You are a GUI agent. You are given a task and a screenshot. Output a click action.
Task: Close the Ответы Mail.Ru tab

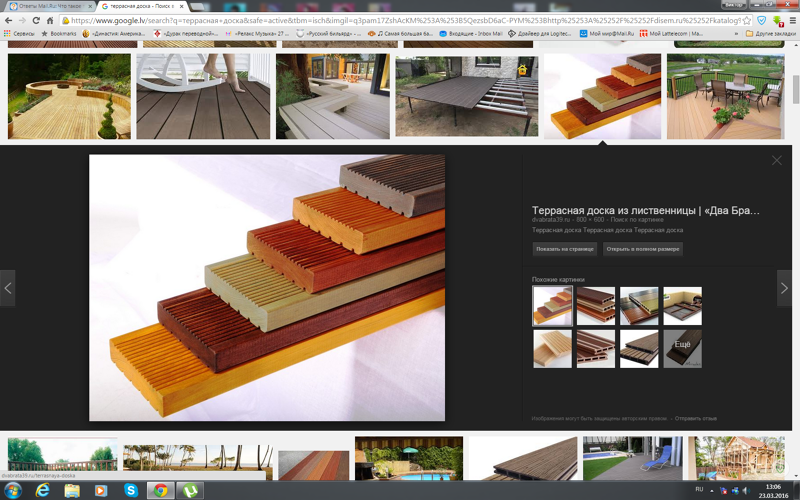pos(90,6)
